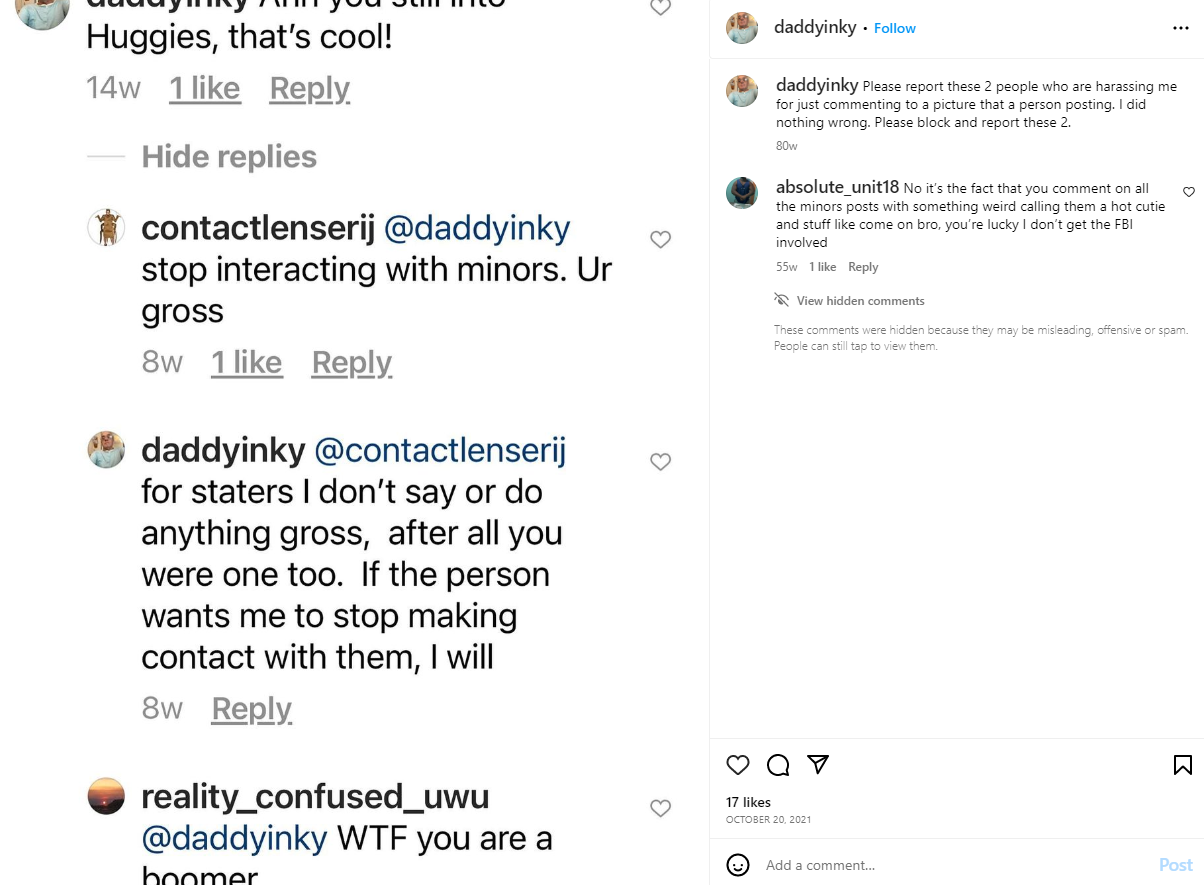The height and width of the screenshot is (885, 1204).
Task: Share post with paper plane icon
Action: click(818, 765)
